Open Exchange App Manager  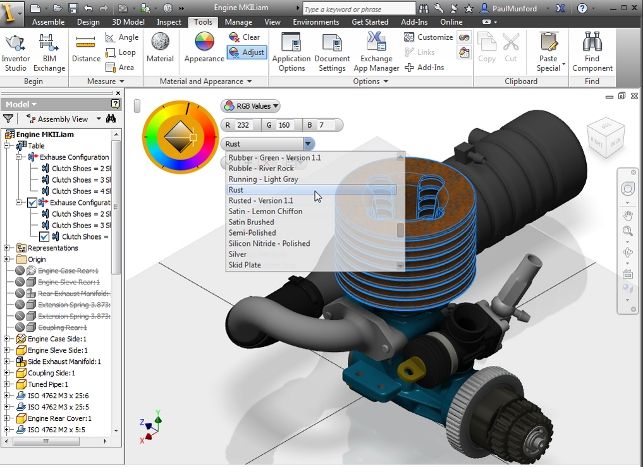tap(376, 52)
